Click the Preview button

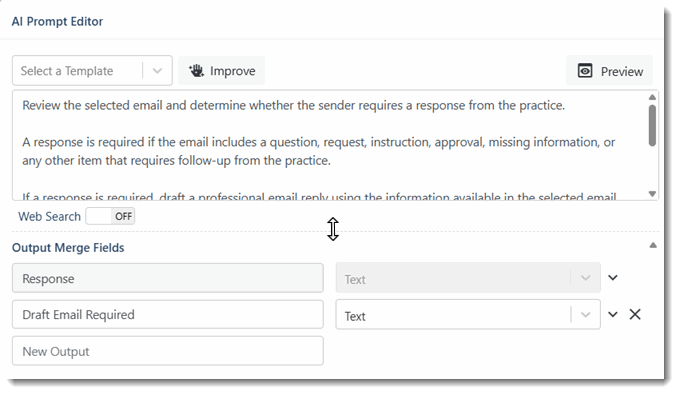coord(609,71)
